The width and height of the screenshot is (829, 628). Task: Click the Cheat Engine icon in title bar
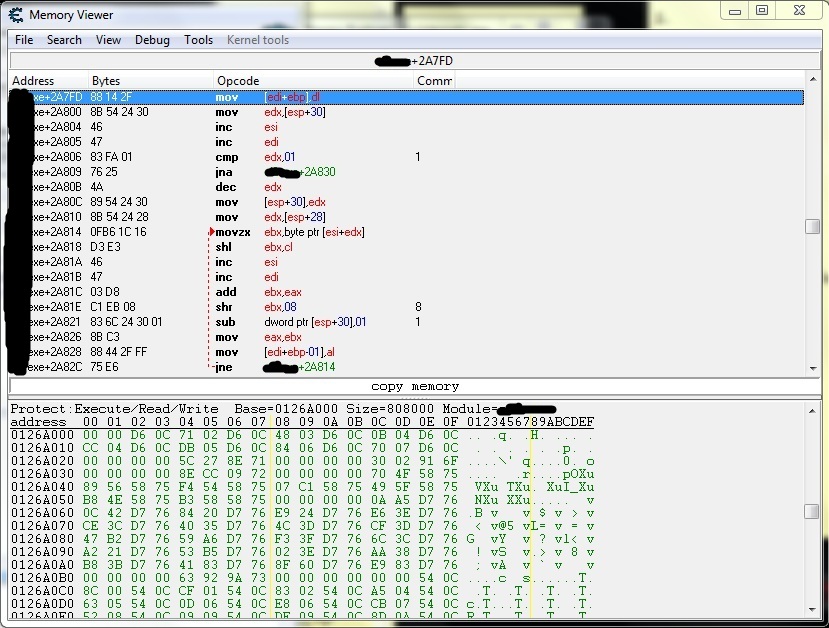point(16,14)
